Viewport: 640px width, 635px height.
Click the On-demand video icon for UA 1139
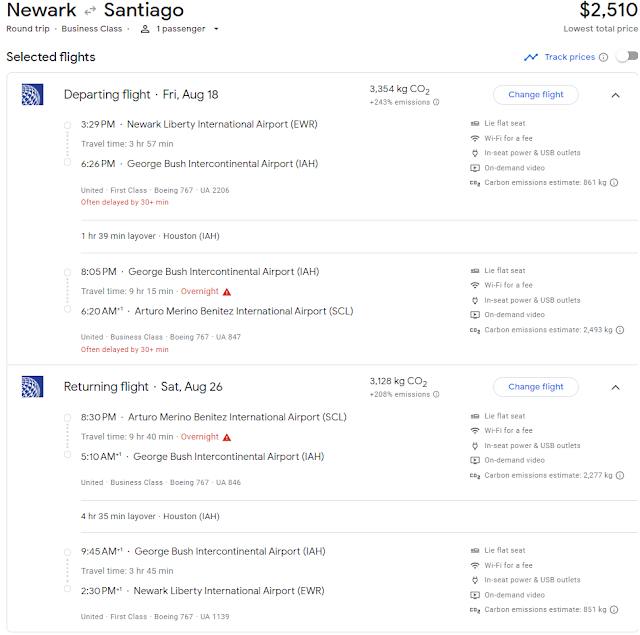click(x=475, y=595)
